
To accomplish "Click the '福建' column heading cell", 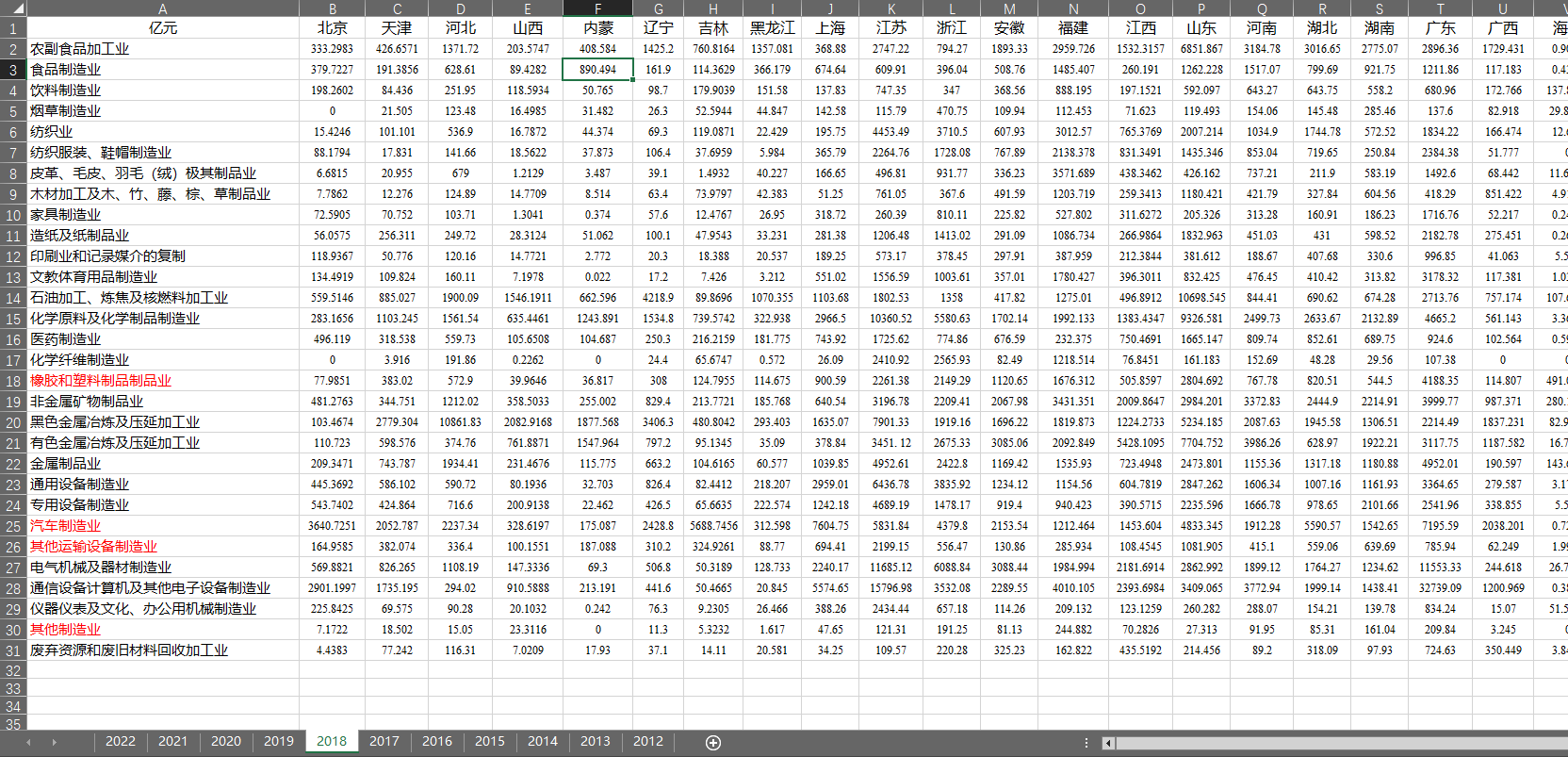I will [x=1073, y=28].
